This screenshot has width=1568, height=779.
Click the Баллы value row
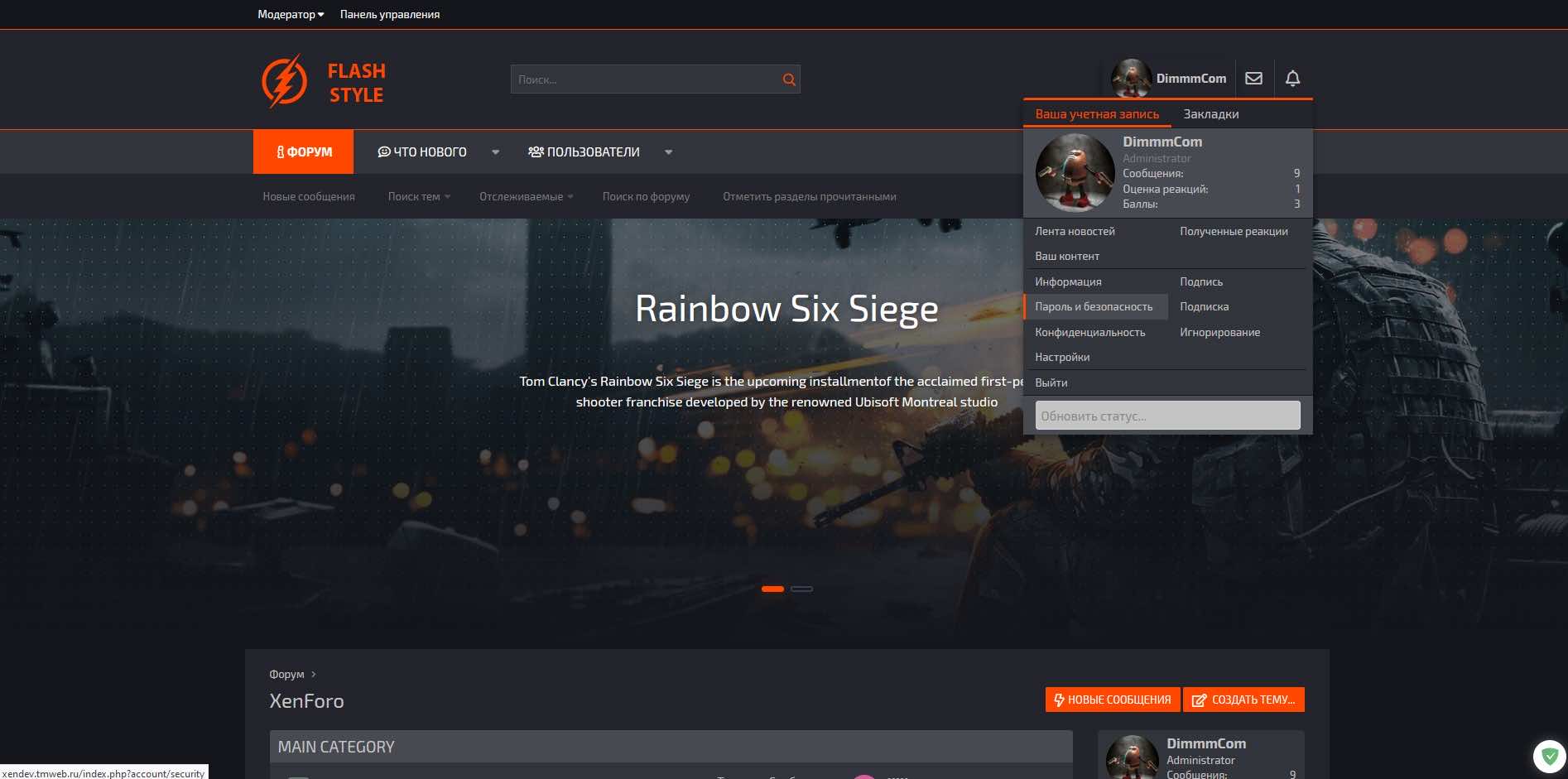[1211, 204]
